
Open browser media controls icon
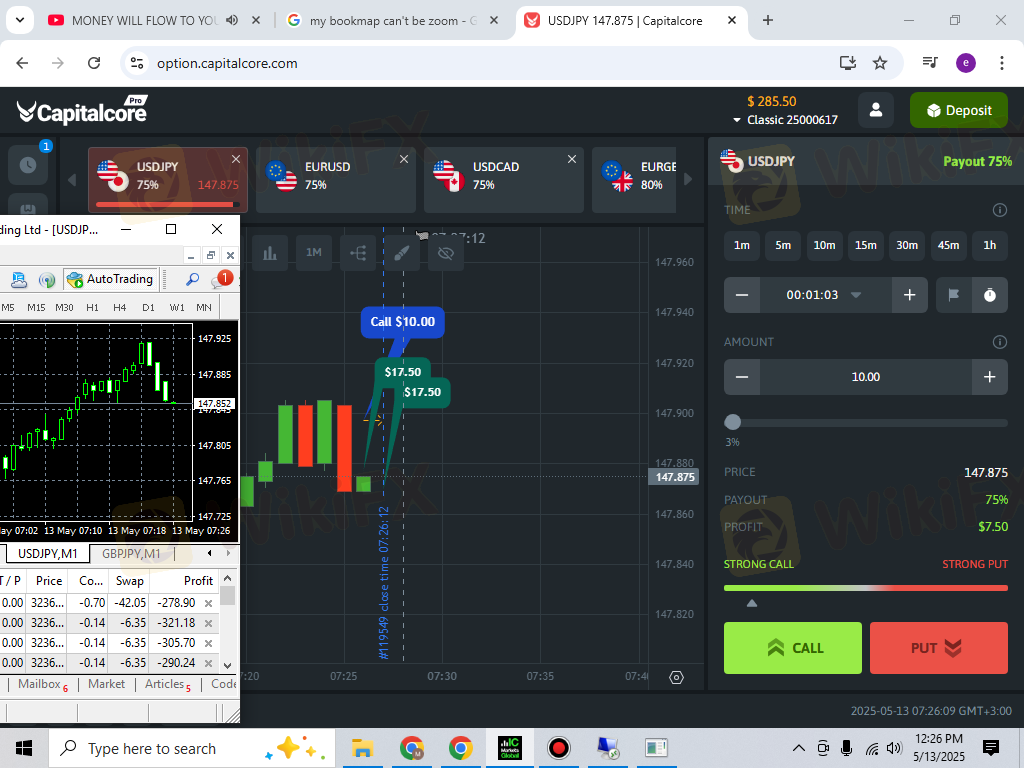930,63
